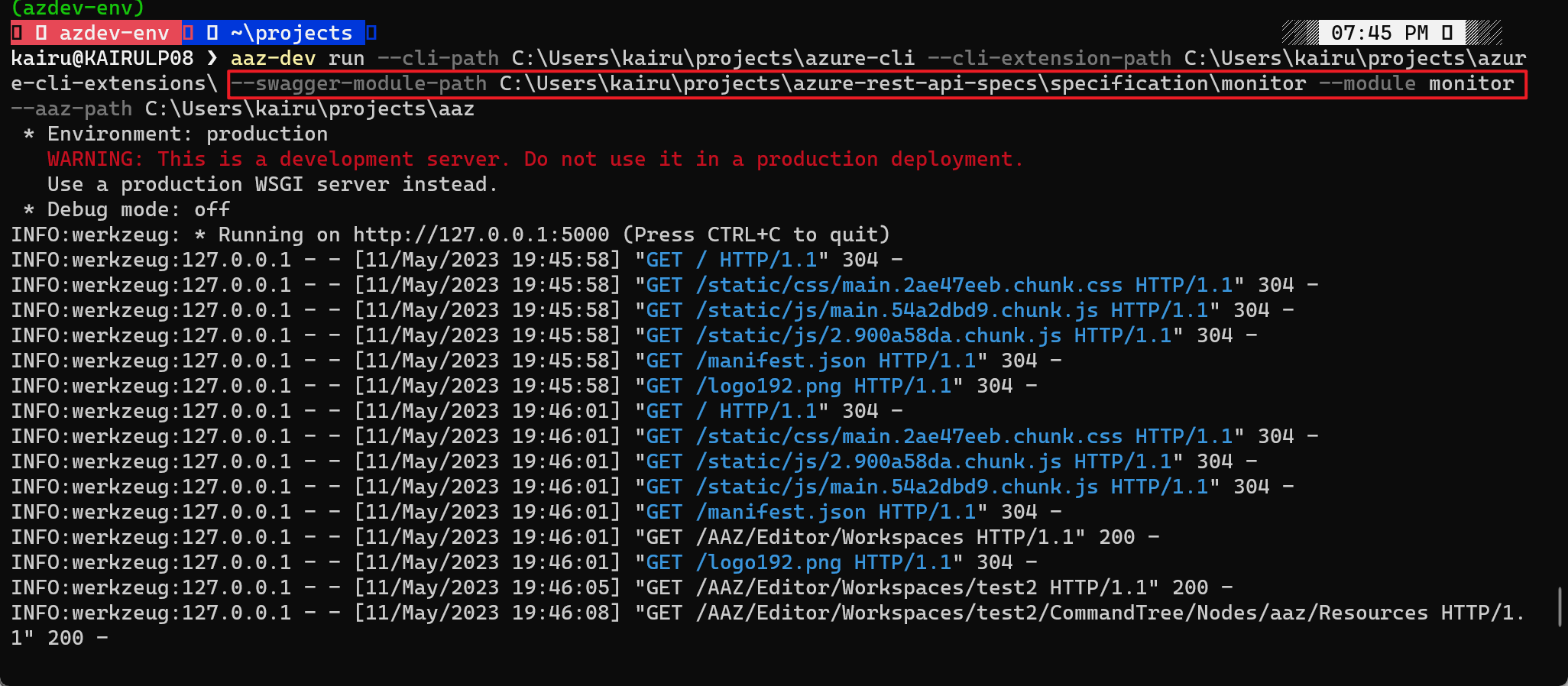Click the '--cli-extension-path' argument
Screen dimensions: 1568x686
point(1049,58)
